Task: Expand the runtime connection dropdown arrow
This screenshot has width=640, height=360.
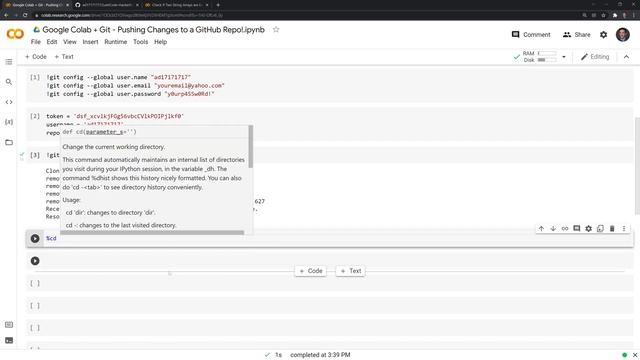Action: (x=564, y=57)
